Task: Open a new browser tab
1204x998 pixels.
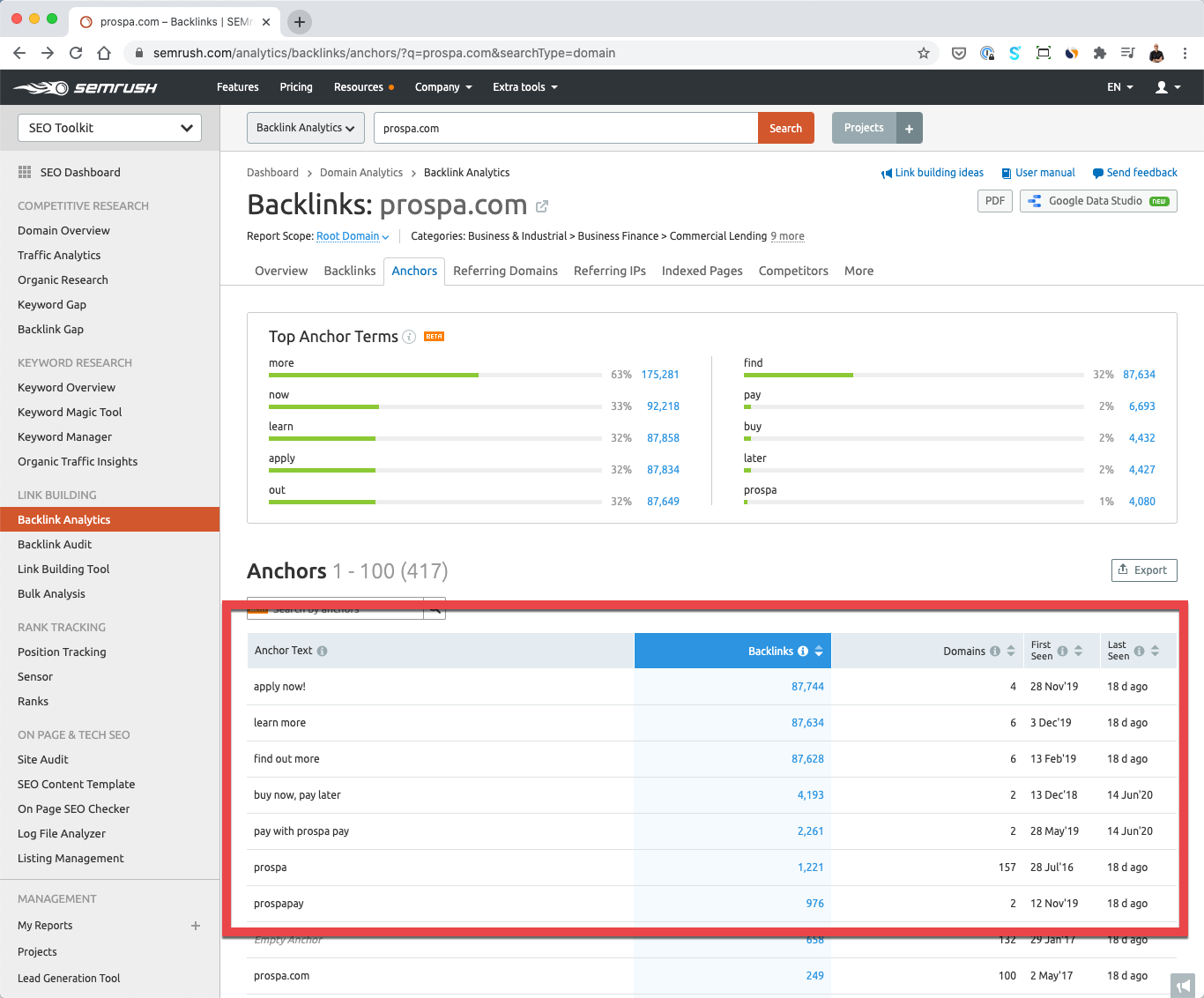Action: click(x=300, y=22)
